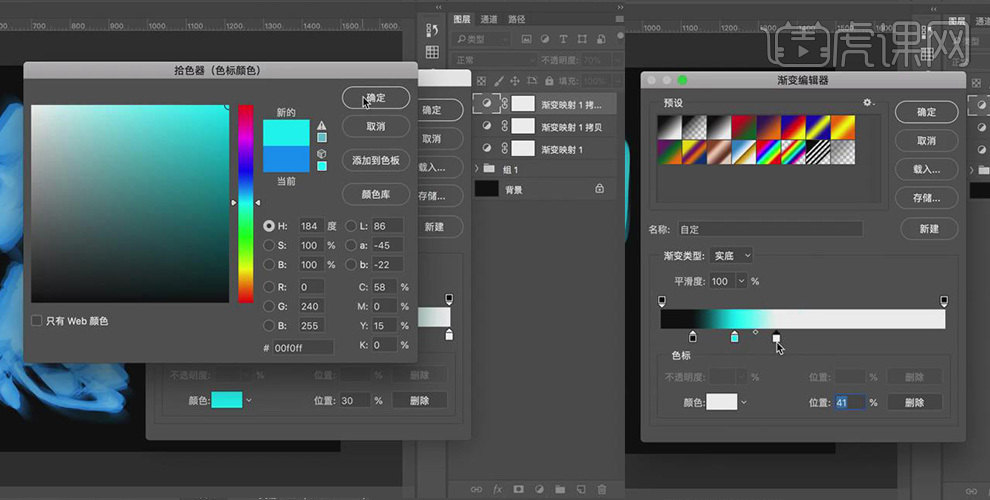Image resolution: width=990 pixels, height=500 pixels.
Task: Open the Layers panel flyout menu icon
Action: coord(620,20)
